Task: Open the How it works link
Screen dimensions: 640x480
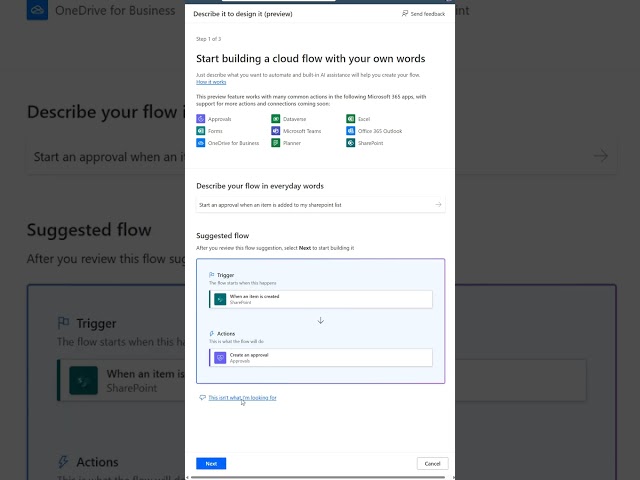Action: click(x=211, y=82)
